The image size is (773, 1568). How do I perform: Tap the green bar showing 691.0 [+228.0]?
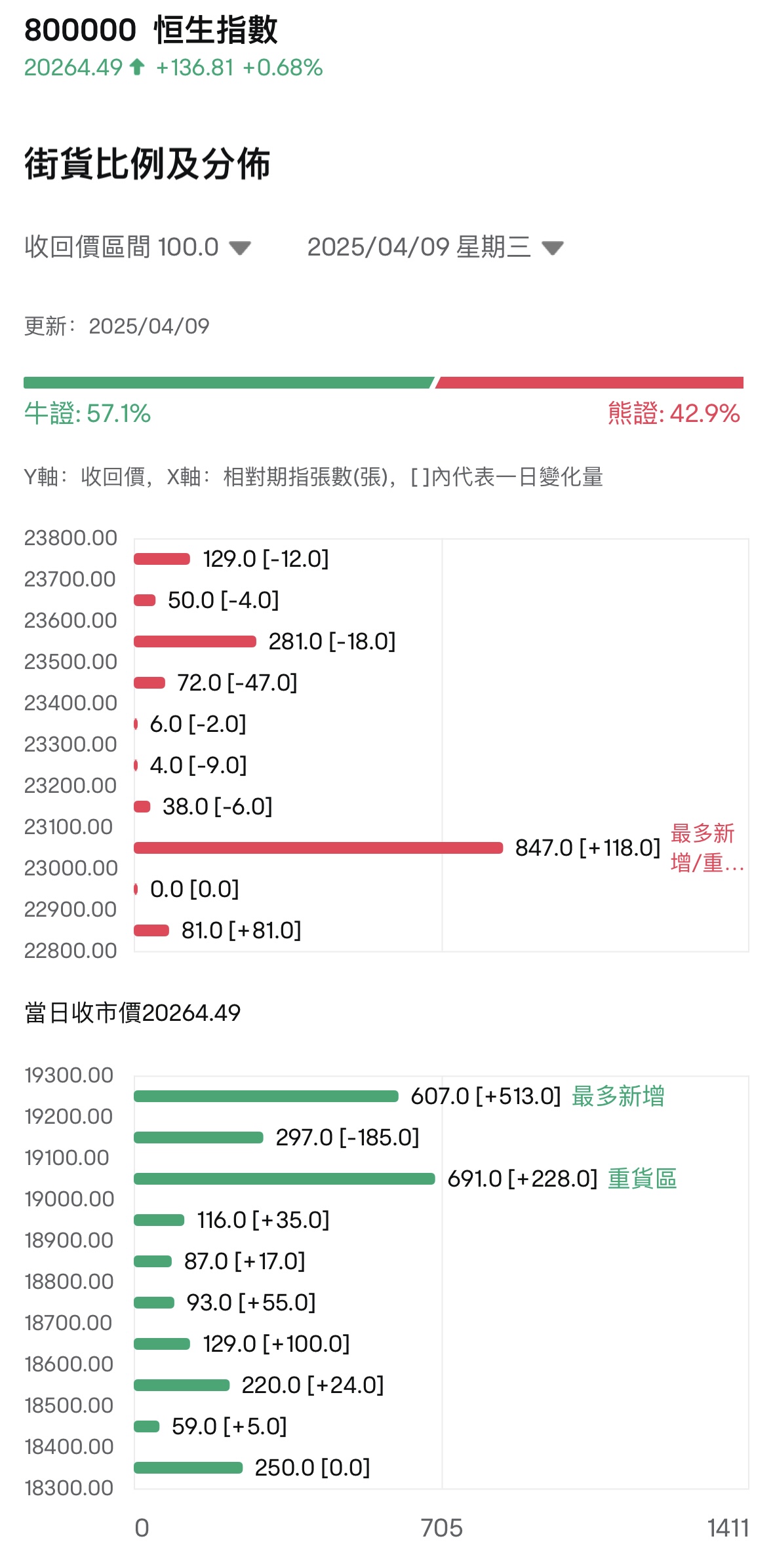(x=284, y=1179)
